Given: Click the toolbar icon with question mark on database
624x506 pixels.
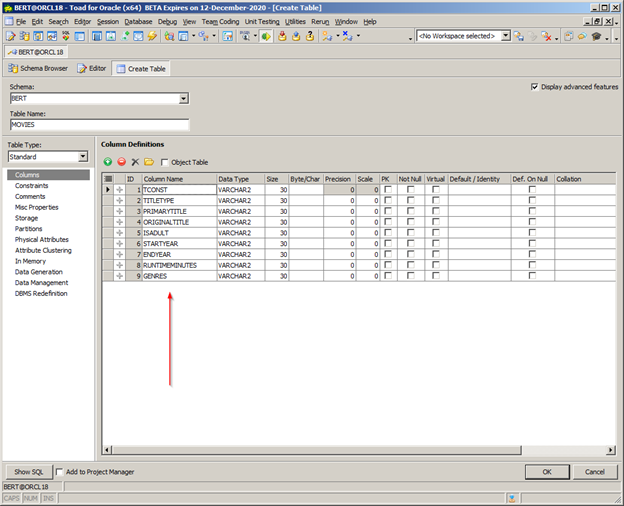Looking at the screenshot, I should (310, 36).
